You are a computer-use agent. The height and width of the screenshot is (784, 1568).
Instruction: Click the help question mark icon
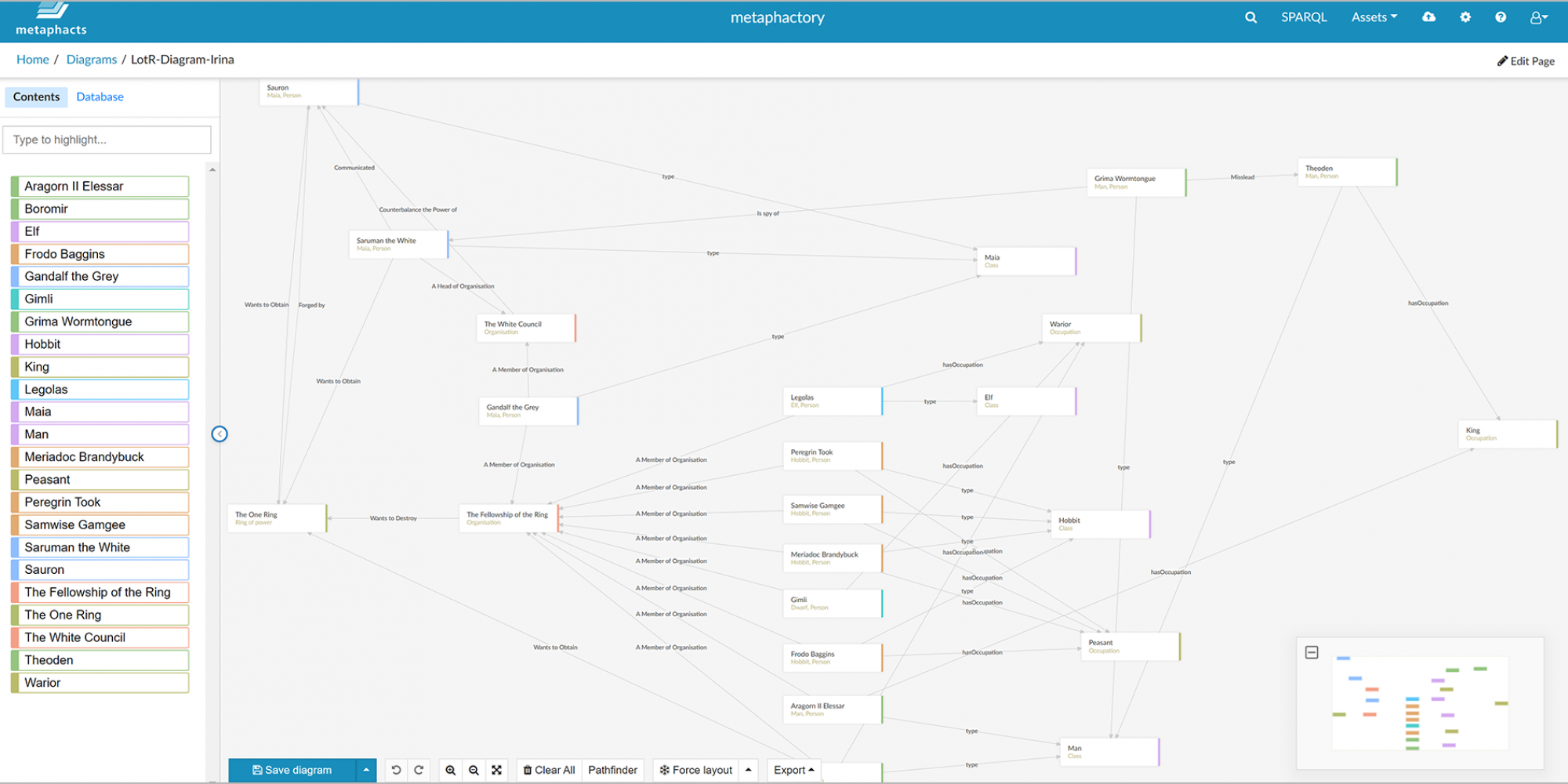(x=1501, y=16)
